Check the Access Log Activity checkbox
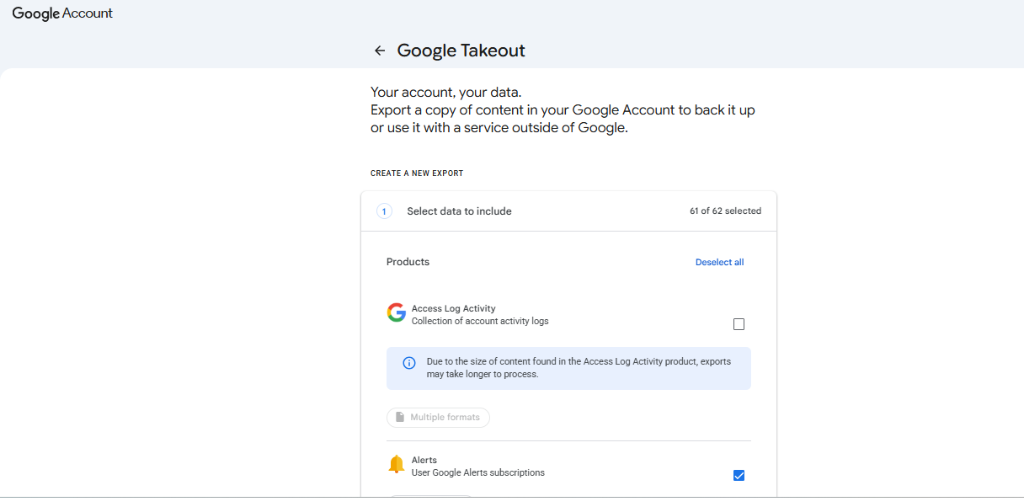The height and width of the screenshot is (498, 1024). coord(739,324)
